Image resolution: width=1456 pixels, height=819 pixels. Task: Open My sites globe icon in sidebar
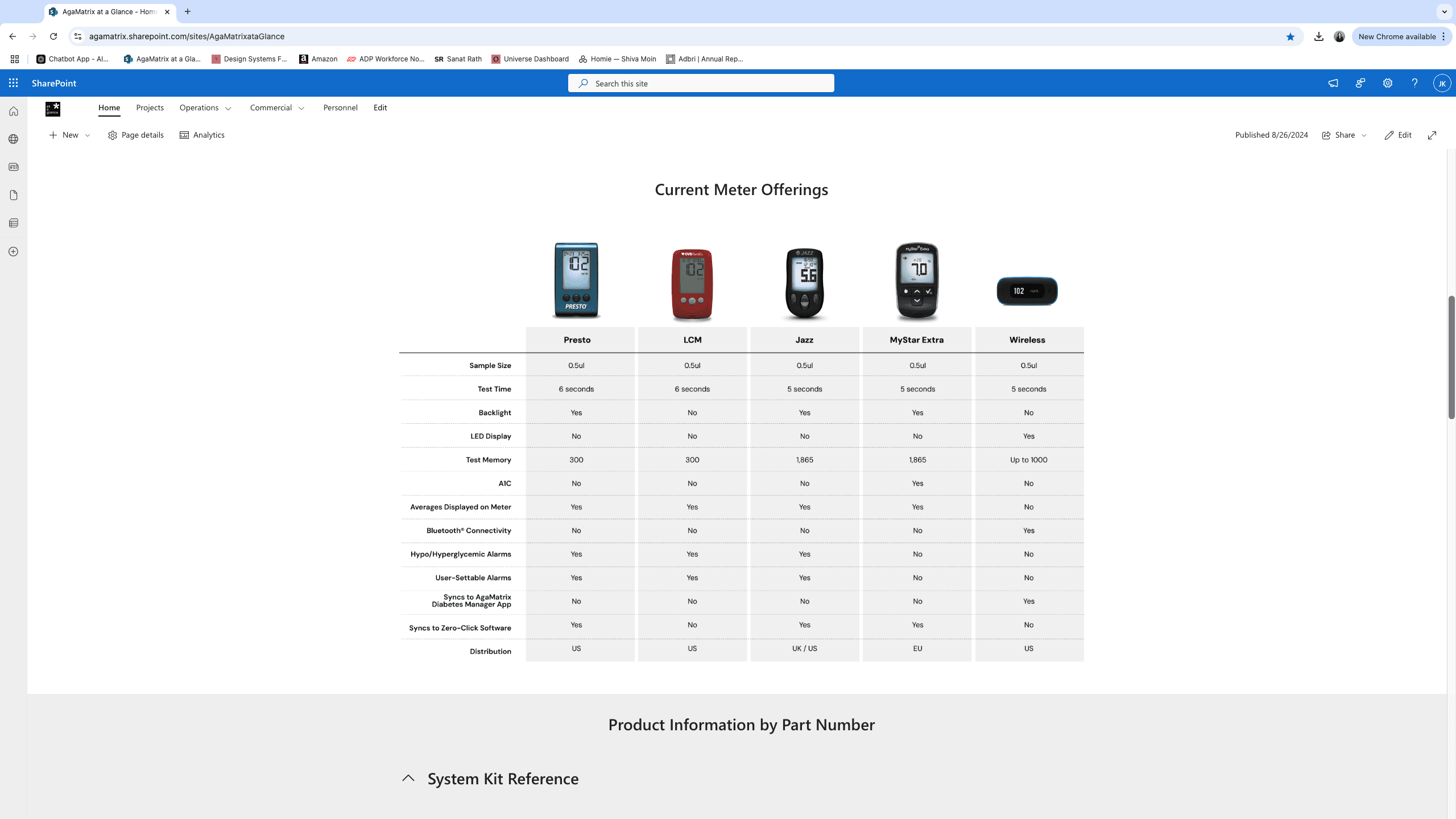pyautogui.click(x=14, y=139)
